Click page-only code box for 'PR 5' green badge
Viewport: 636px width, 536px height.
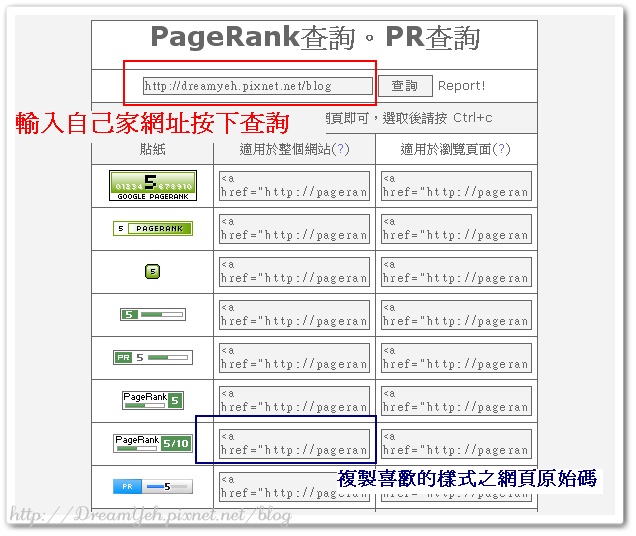coord(456,358)
